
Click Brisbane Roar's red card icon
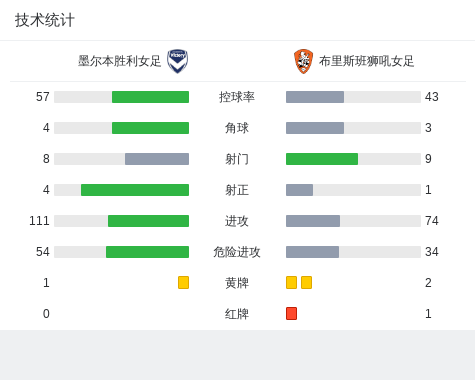(291, 313)
